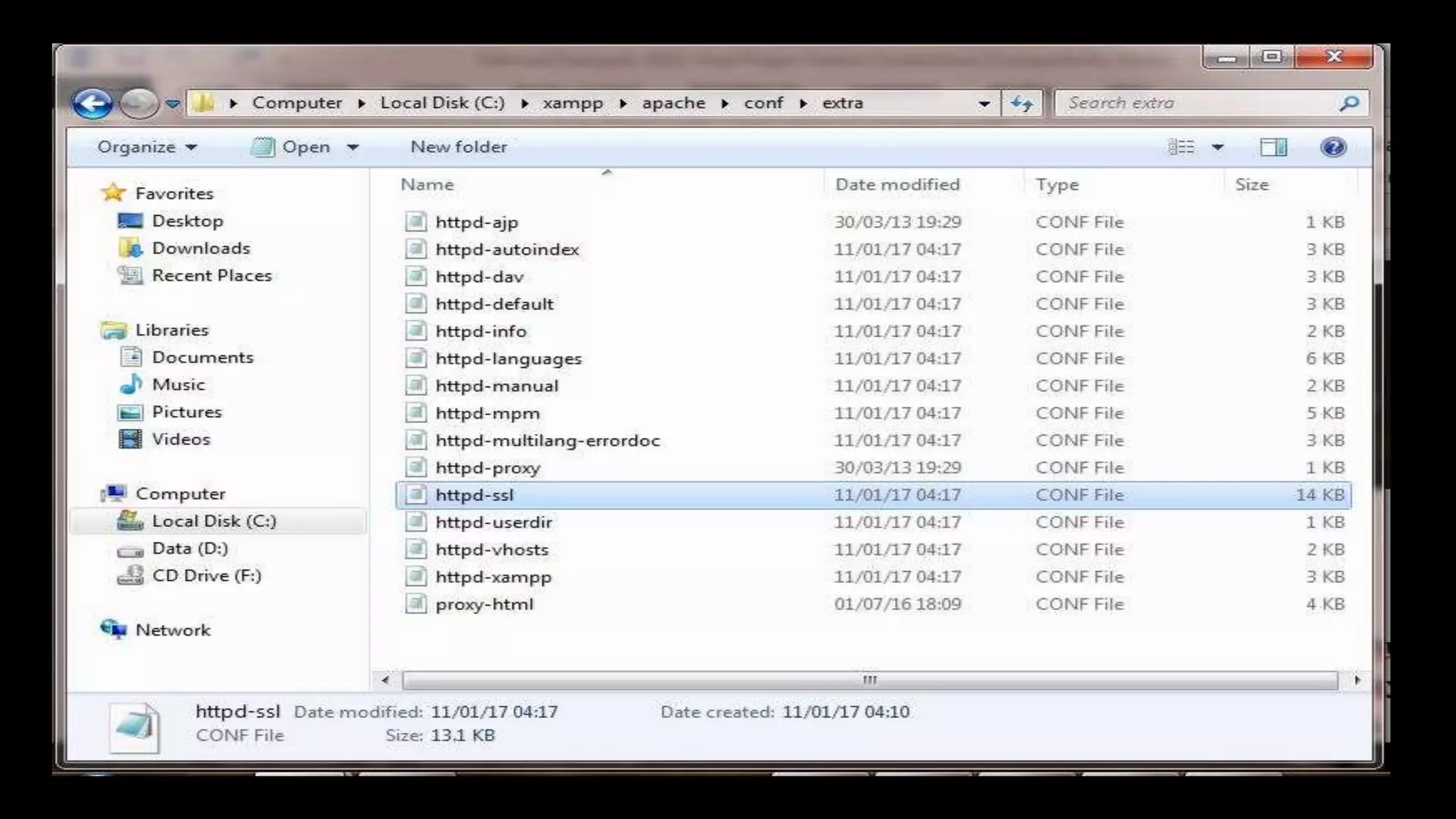Toggle the preview pane icon

1273,147
